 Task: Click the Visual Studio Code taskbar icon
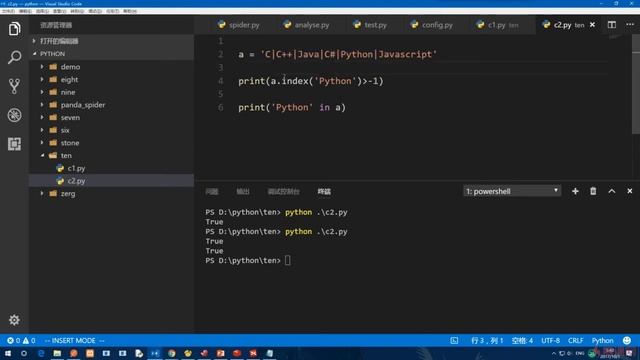coord(155,353)
